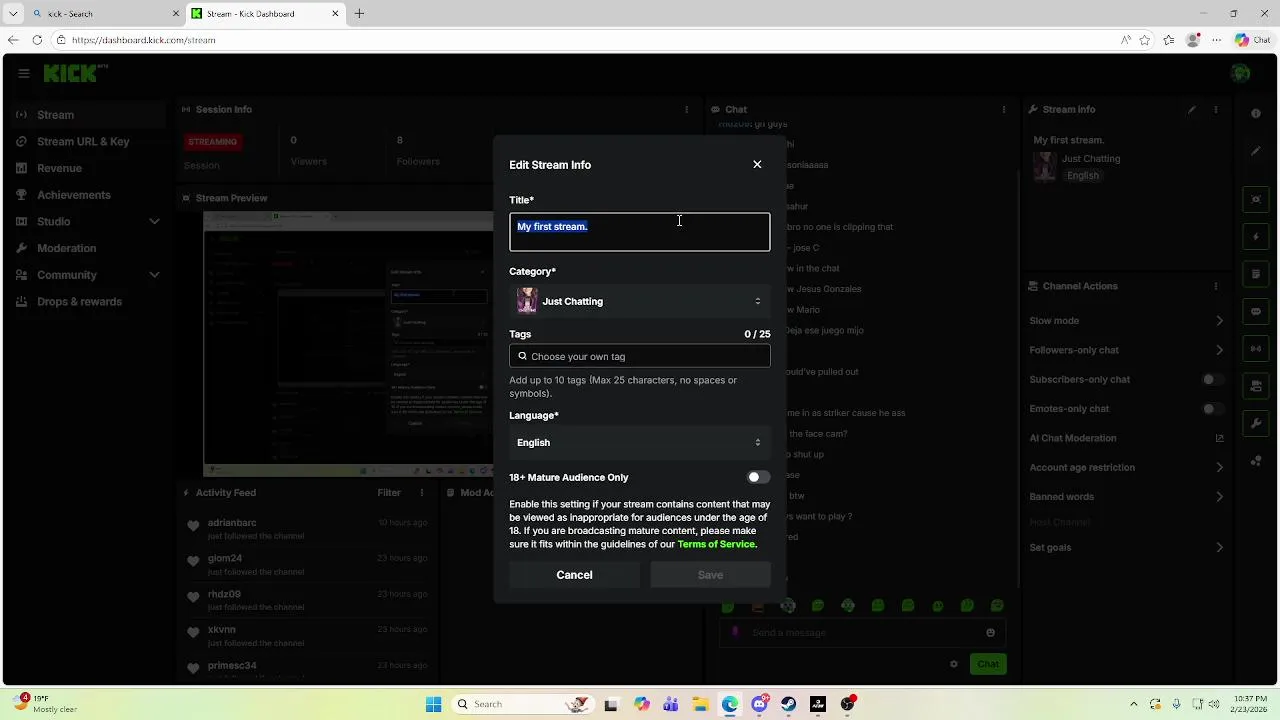
Task: Open File Explorer from the taskbar
Action: (700, 704)
